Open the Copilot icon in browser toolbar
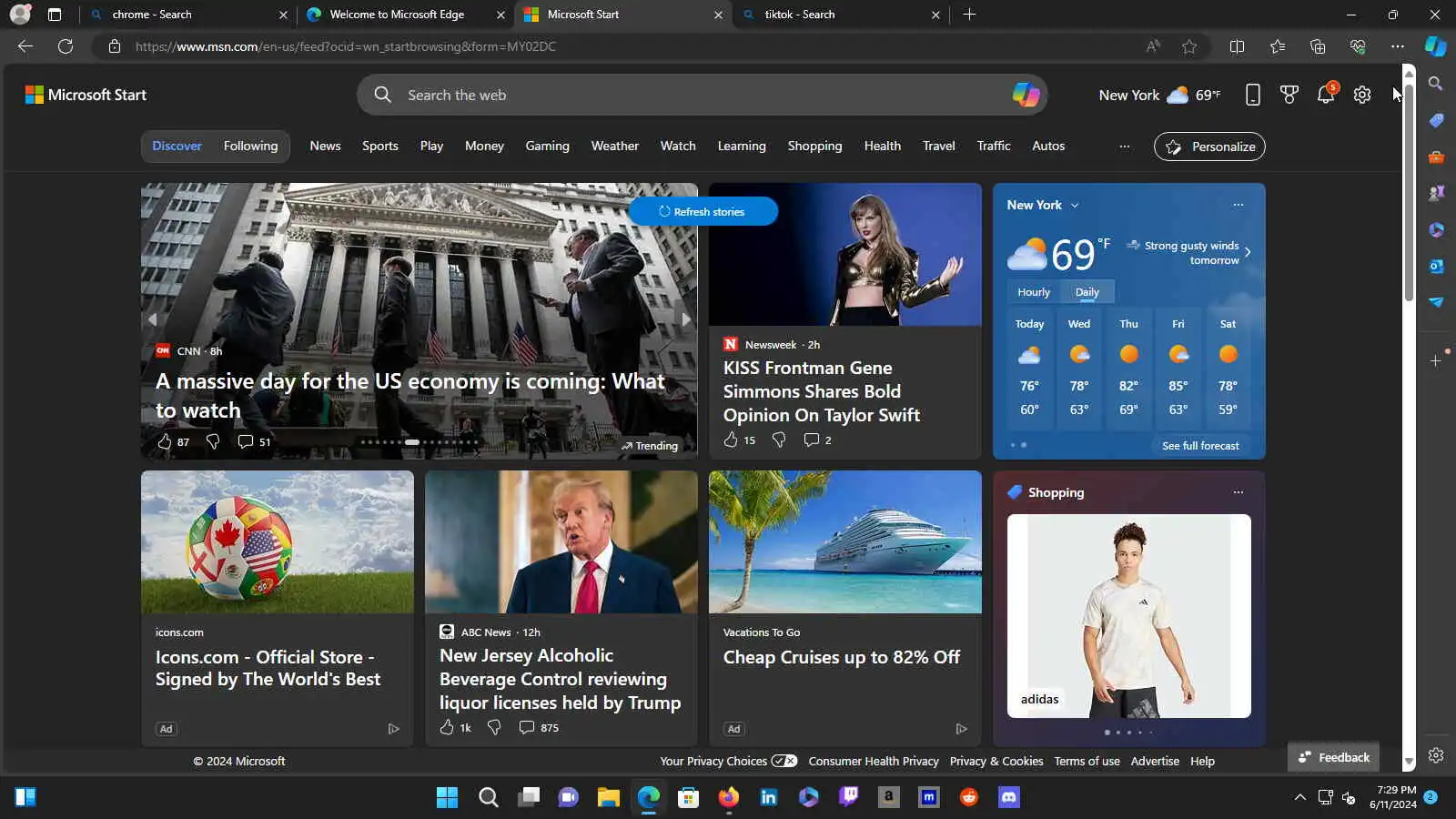 pyautogui.click(x=1435, y=46)
